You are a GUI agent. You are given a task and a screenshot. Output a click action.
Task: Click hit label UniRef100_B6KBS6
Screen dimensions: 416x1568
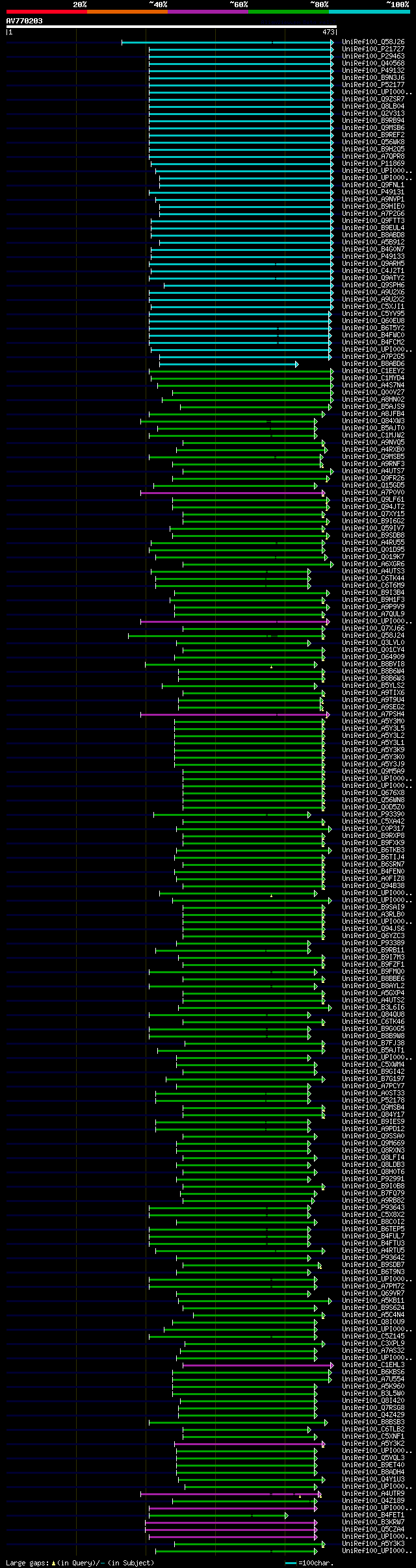(373, 1372)
